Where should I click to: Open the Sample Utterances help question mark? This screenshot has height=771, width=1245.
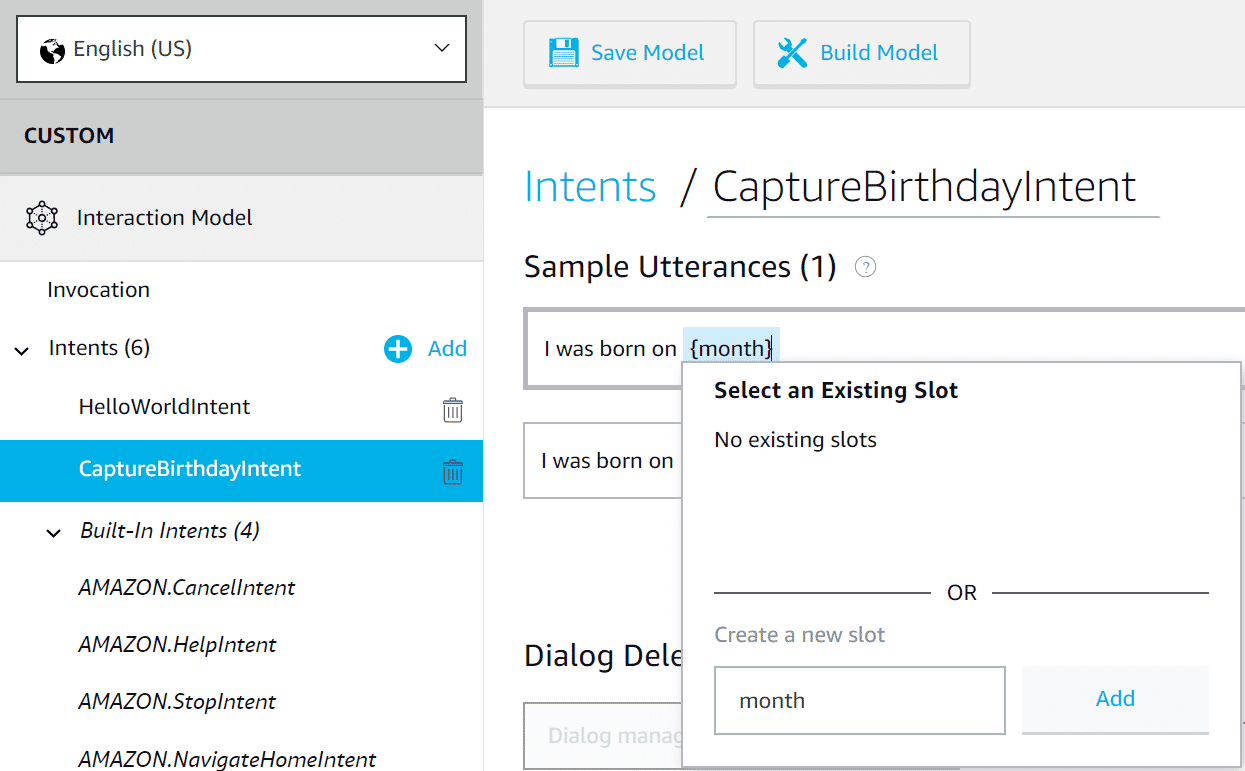[864, 266]
